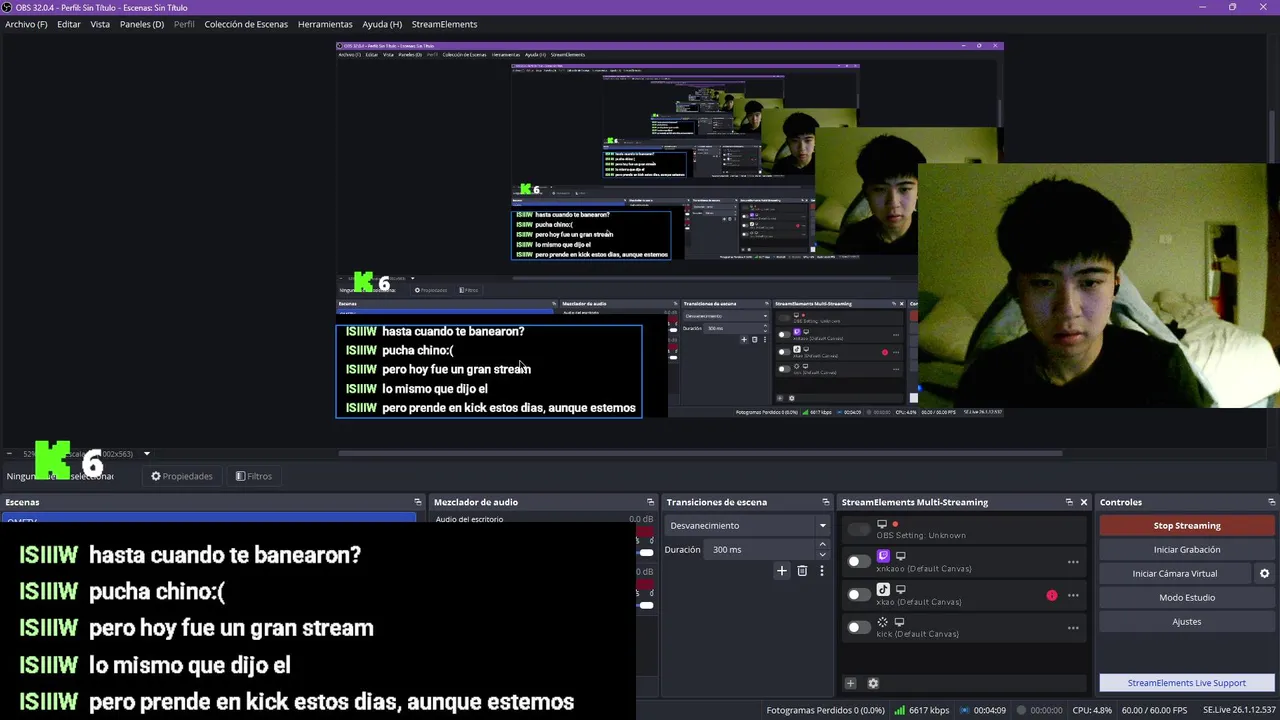The image size is (1280, 720).
Task: Click the red warning icon on xkao row
Action: (x=1051, y=595)
